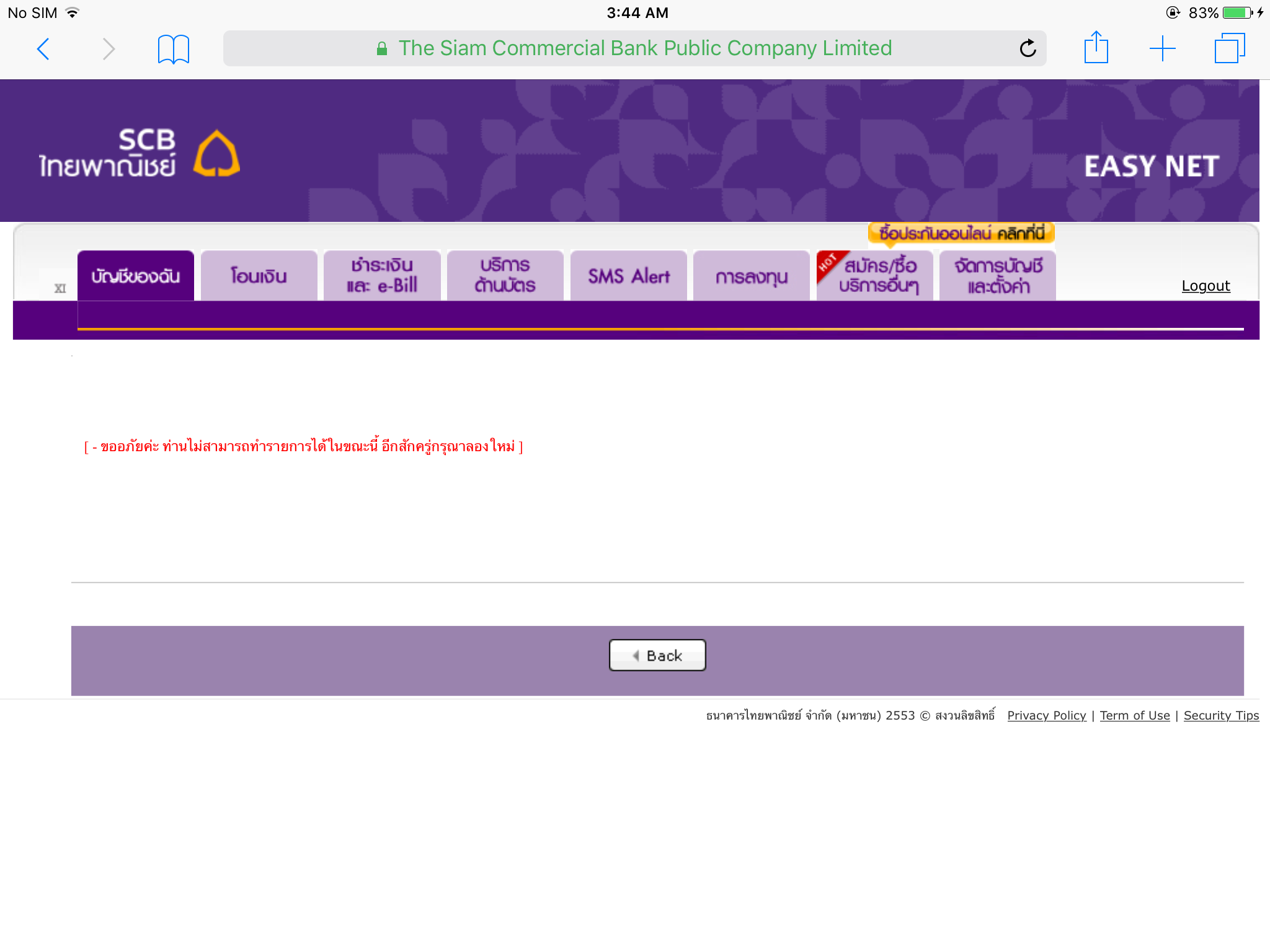
Task: Tap the No SIM status text
Action: coord(32,12)
